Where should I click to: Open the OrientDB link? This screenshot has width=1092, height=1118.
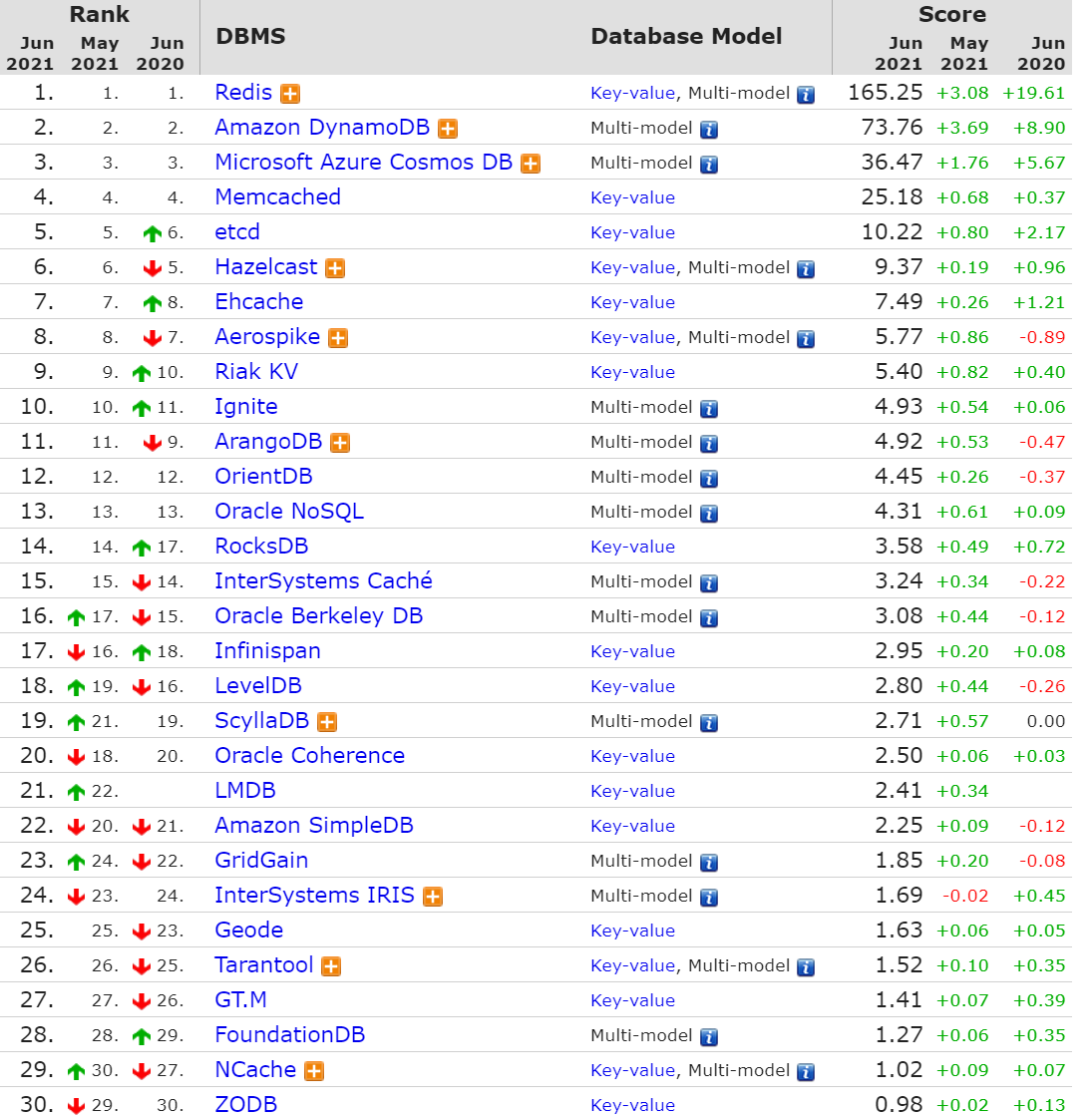[263, 477]
